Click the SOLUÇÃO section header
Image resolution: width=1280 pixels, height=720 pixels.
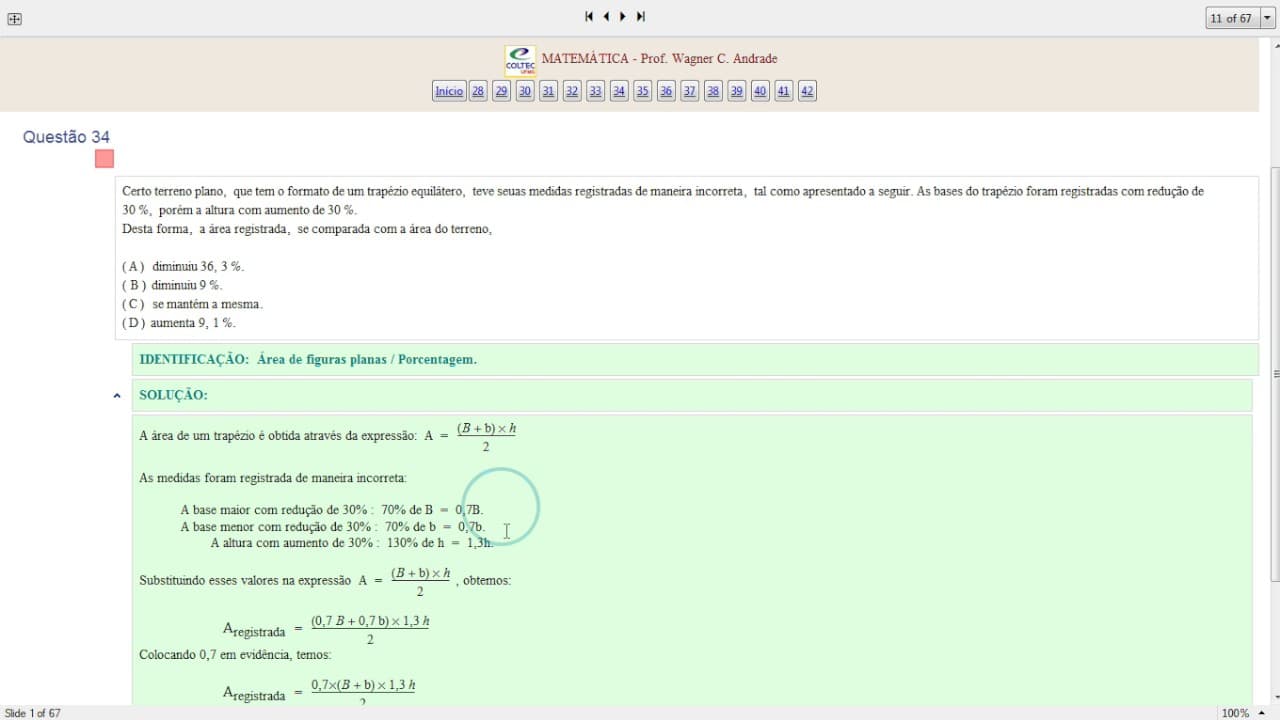[x=692, y=395]
